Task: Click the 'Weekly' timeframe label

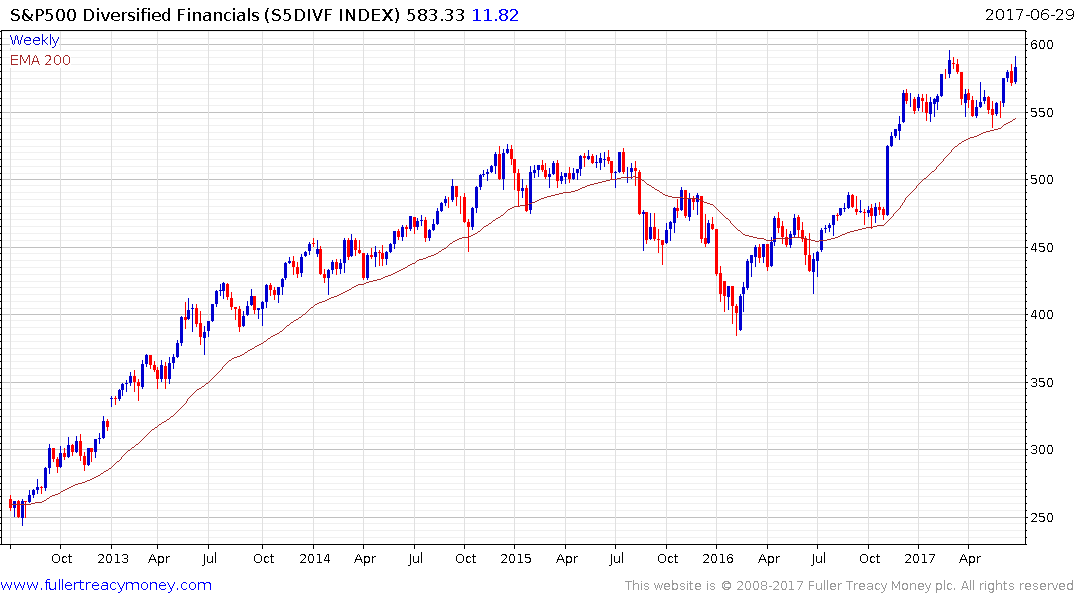Action: point(34,40)
